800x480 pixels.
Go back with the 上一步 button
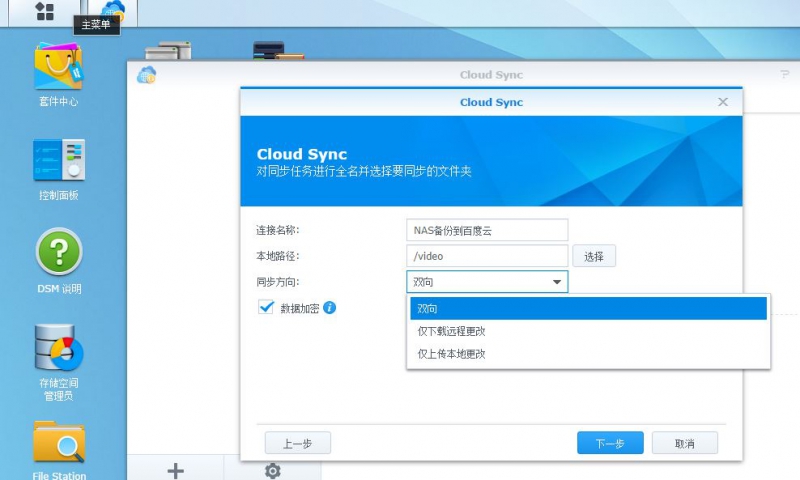(297, 443)
